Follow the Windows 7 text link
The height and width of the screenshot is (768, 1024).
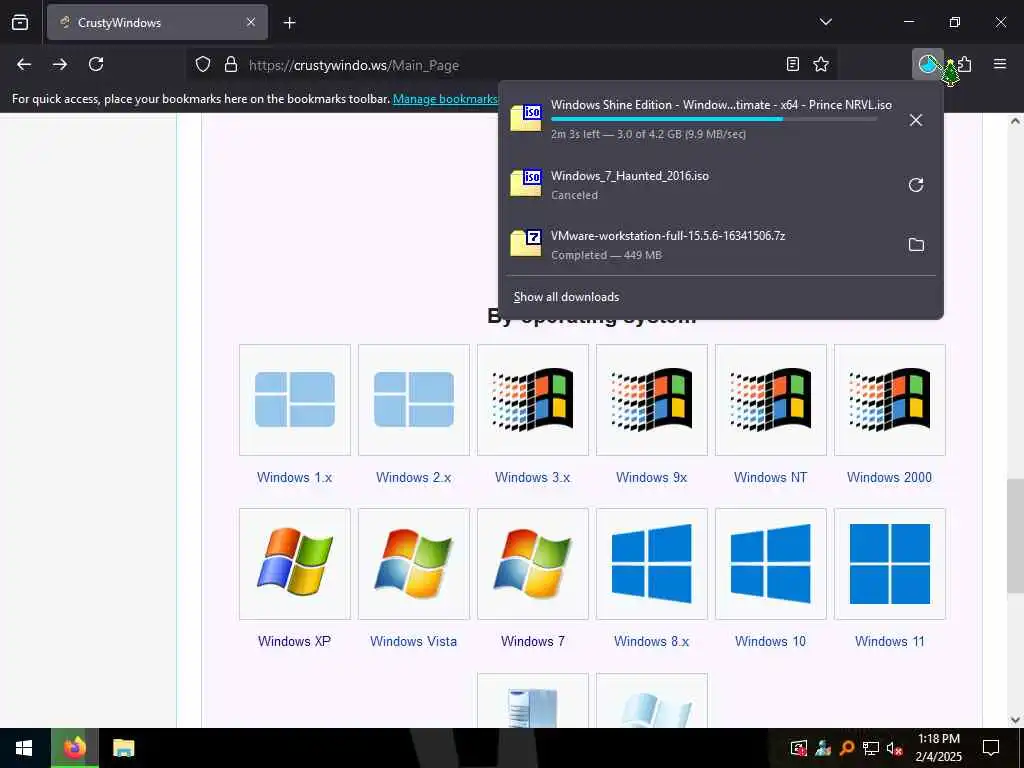533,641
